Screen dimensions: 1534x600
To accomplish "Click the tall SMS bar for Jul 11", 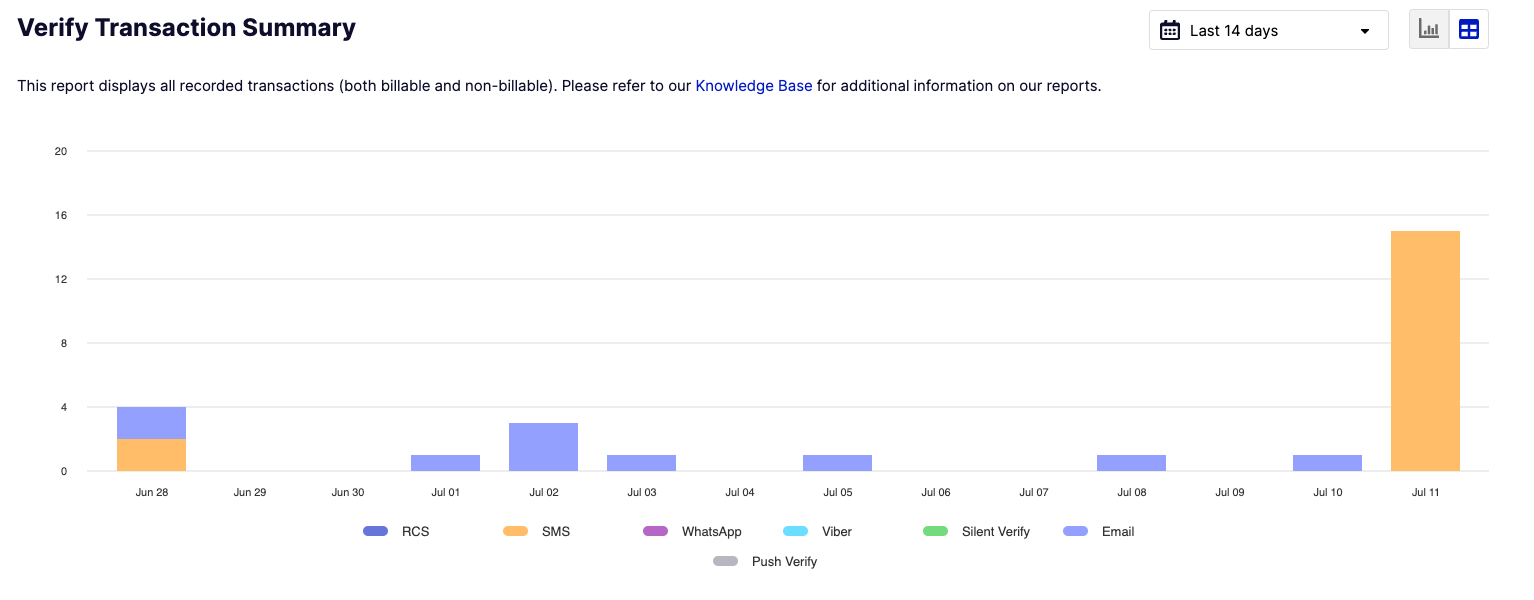I will [1425, 351].
